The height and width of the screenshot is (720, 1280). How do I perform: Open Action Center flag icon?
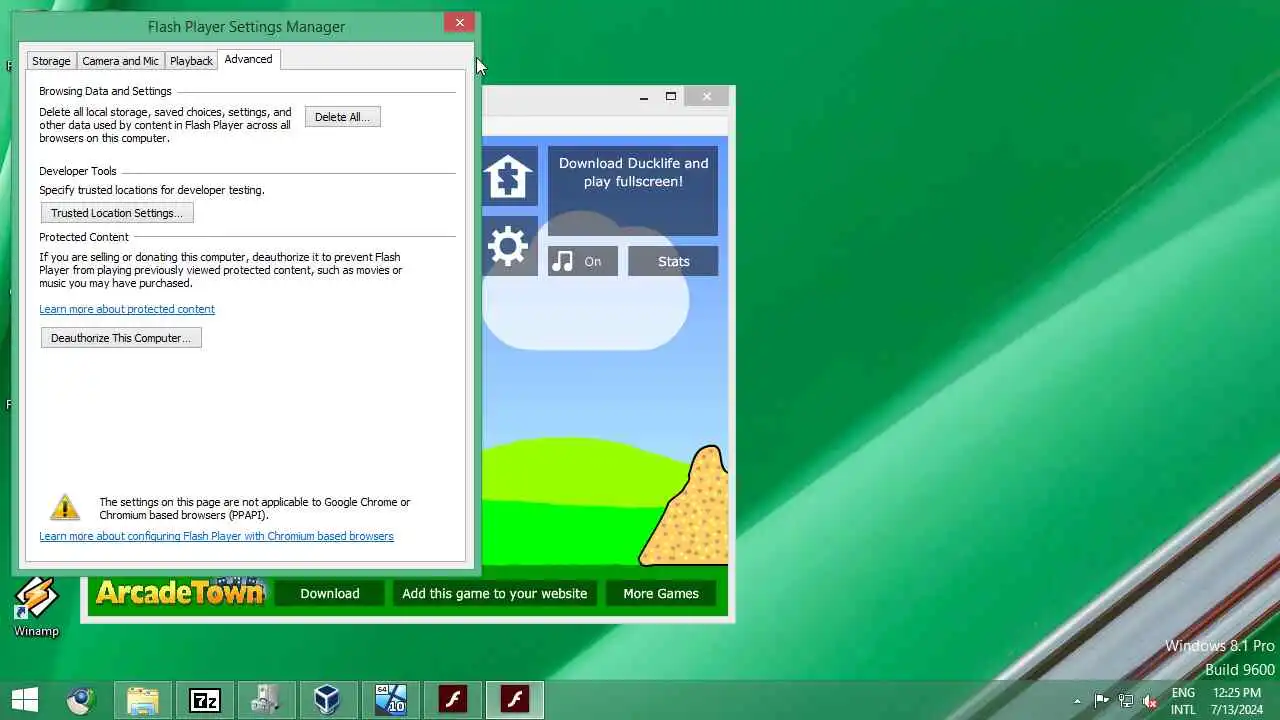coord(1101,701)
